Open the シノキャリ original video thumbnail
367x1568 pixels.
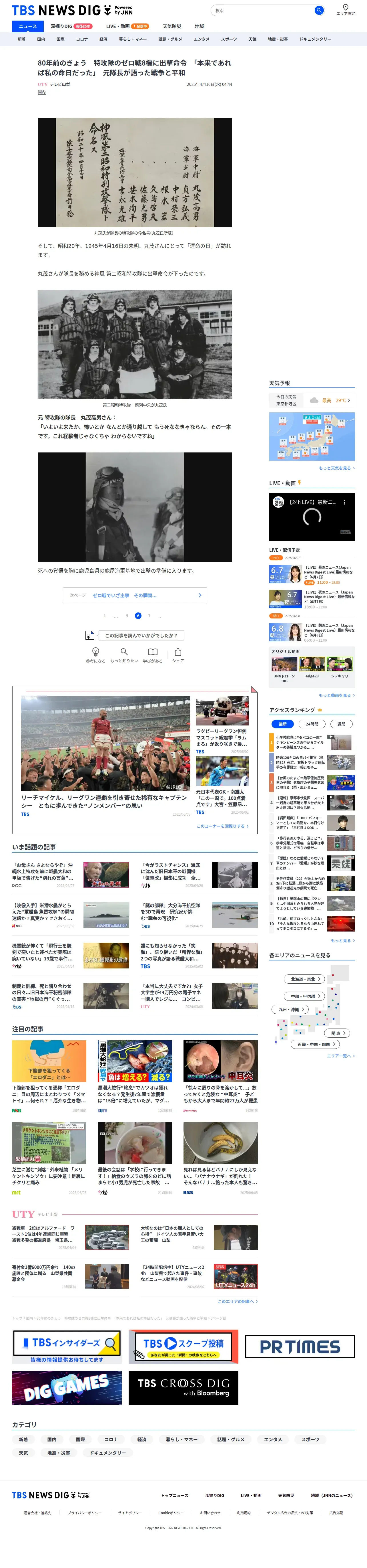[x=340, y=663]
